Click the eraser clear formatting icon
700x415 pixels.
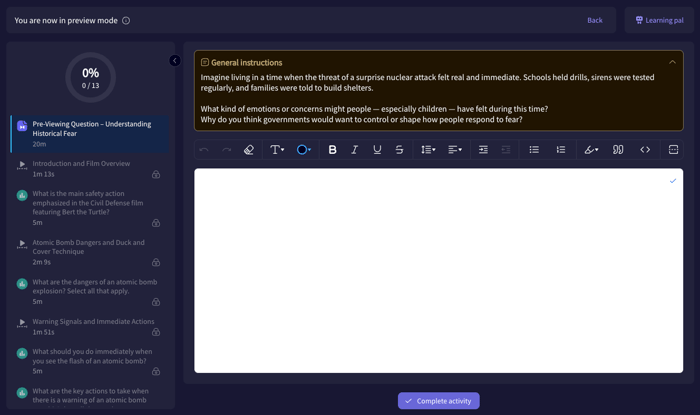click(249, 150)
